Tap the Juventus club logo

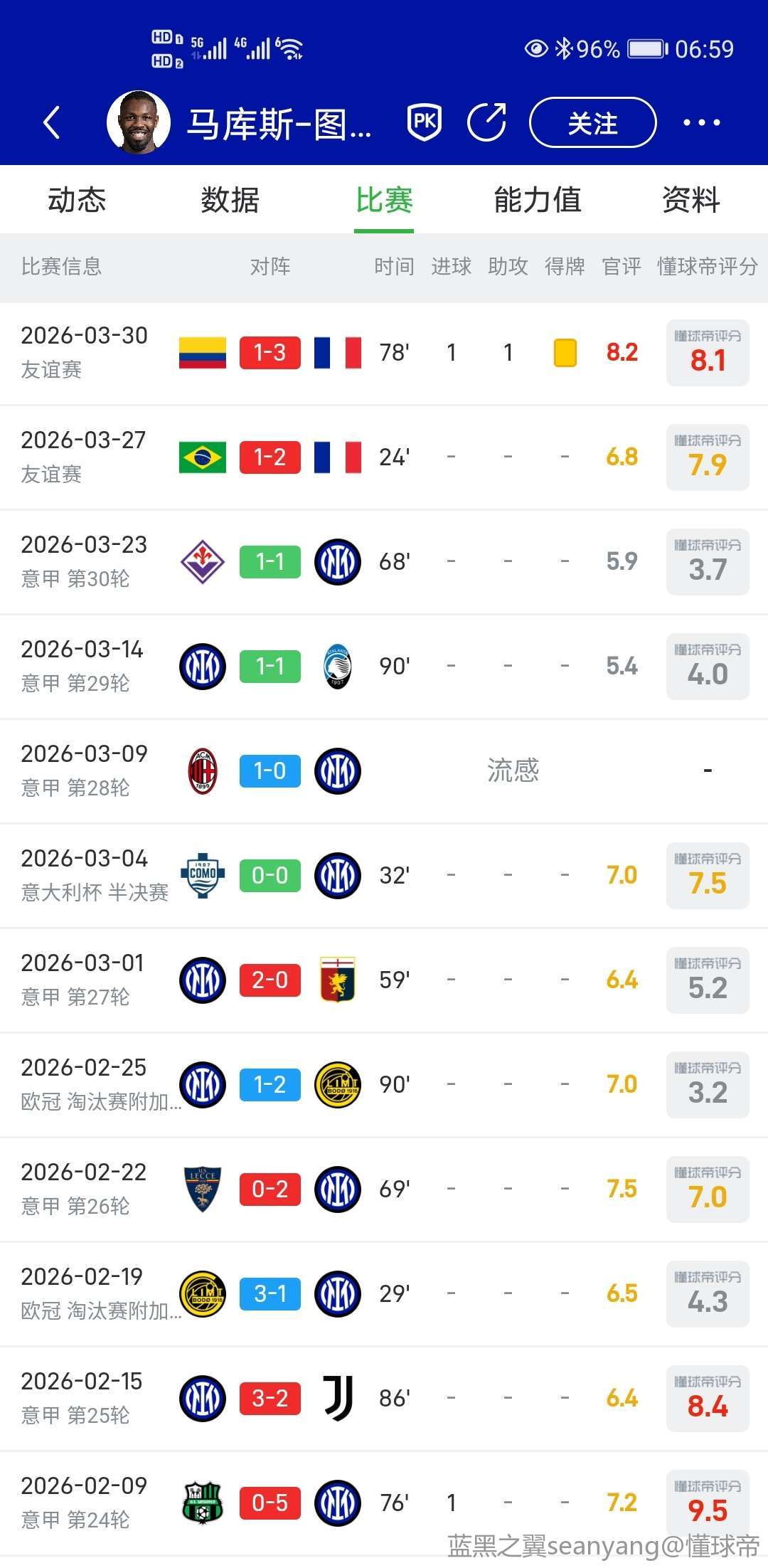338,1399
